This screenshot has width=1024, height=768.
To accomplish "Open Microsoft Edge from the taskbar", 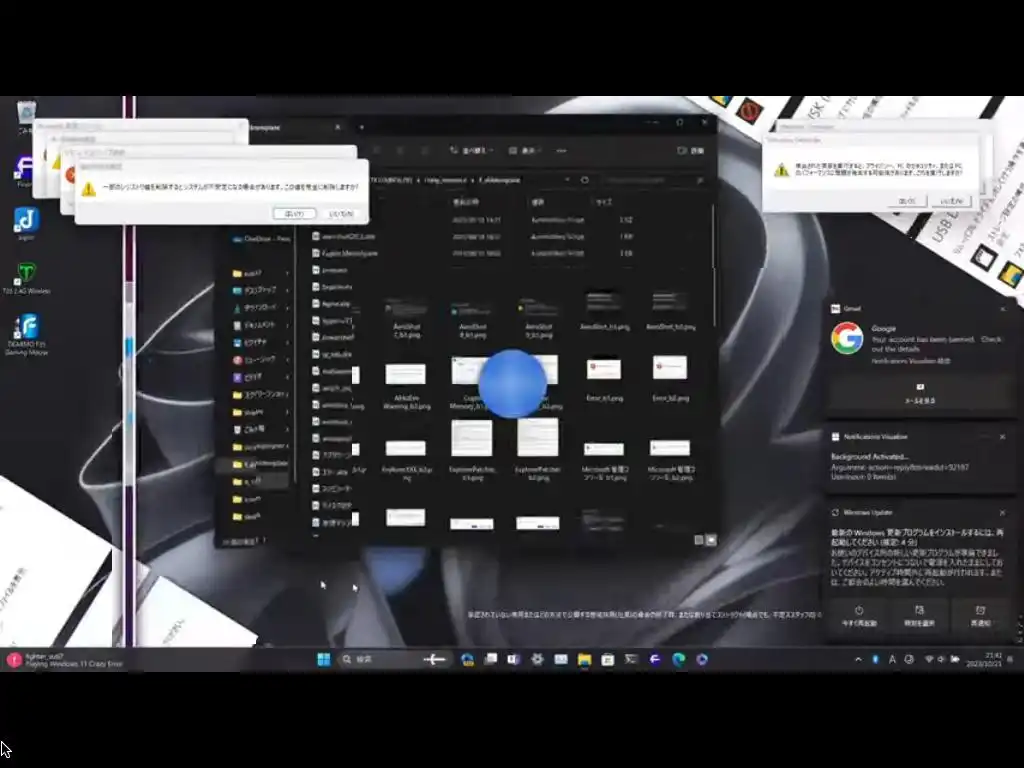I will 679,660.
